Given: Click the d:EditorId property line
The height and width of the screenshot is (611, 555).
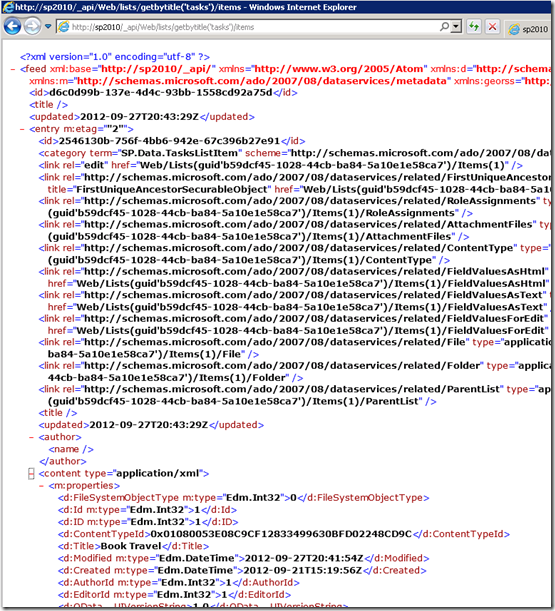Looking at the screenshot, I should [174, 594].
